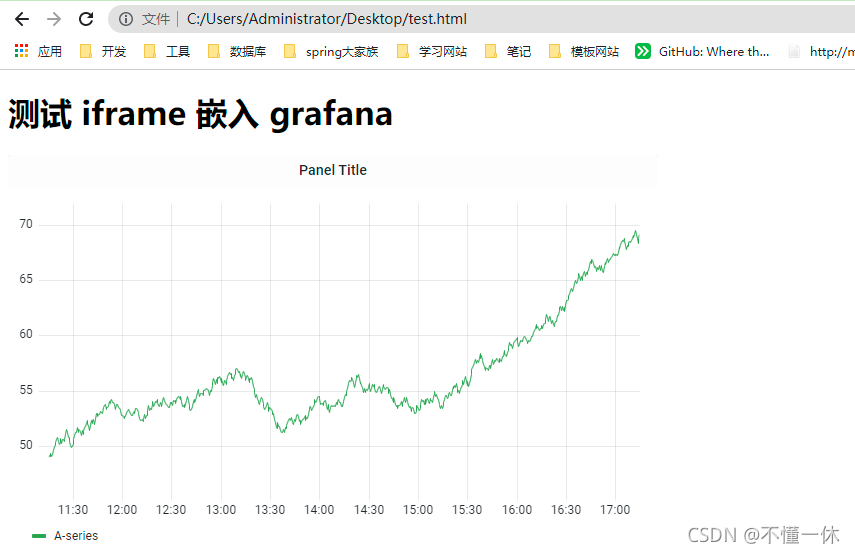The width and height of the screenshot is (855, 553).
Task: Open the http:// bookmark link
Action: tap(821, 51)
